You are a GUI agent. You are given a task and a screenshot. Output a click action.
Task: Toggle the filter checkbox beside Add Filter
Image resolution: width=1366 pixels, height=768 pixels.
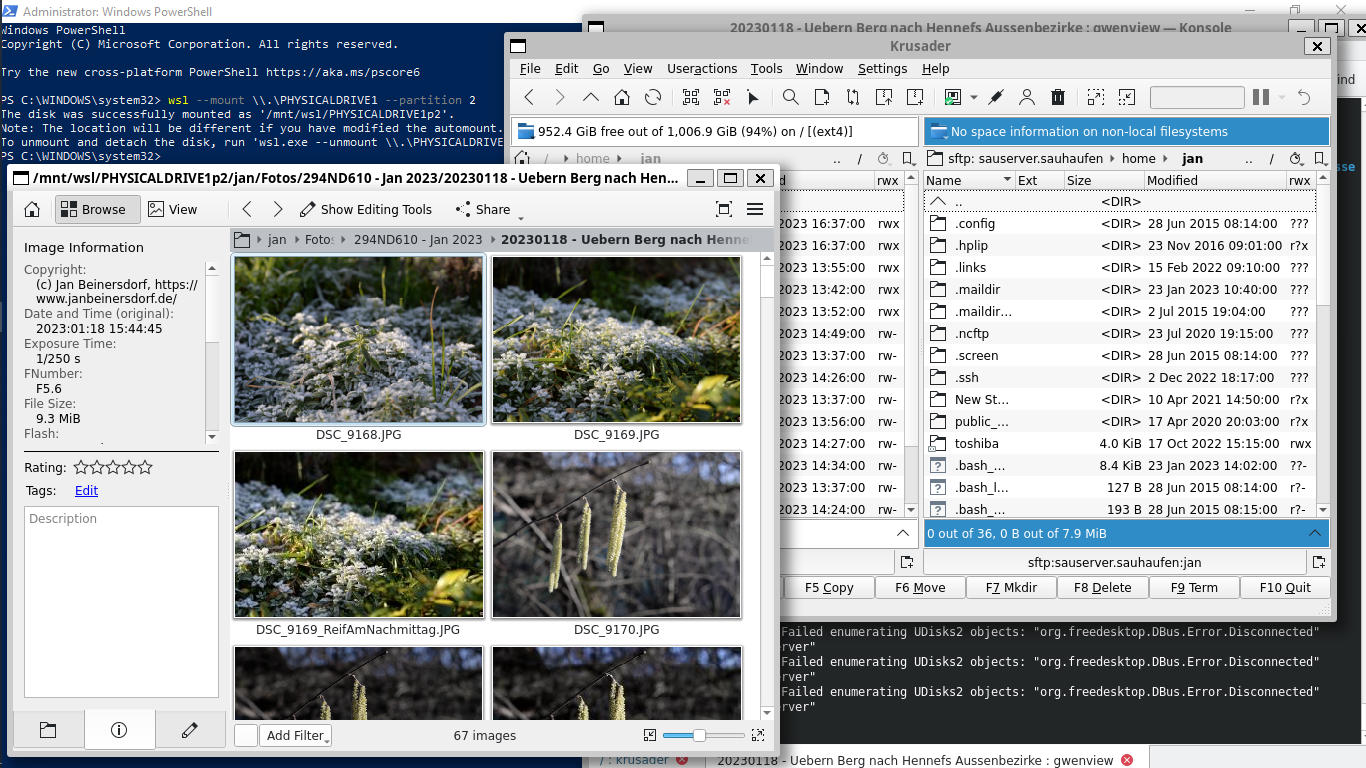point(246,735)
